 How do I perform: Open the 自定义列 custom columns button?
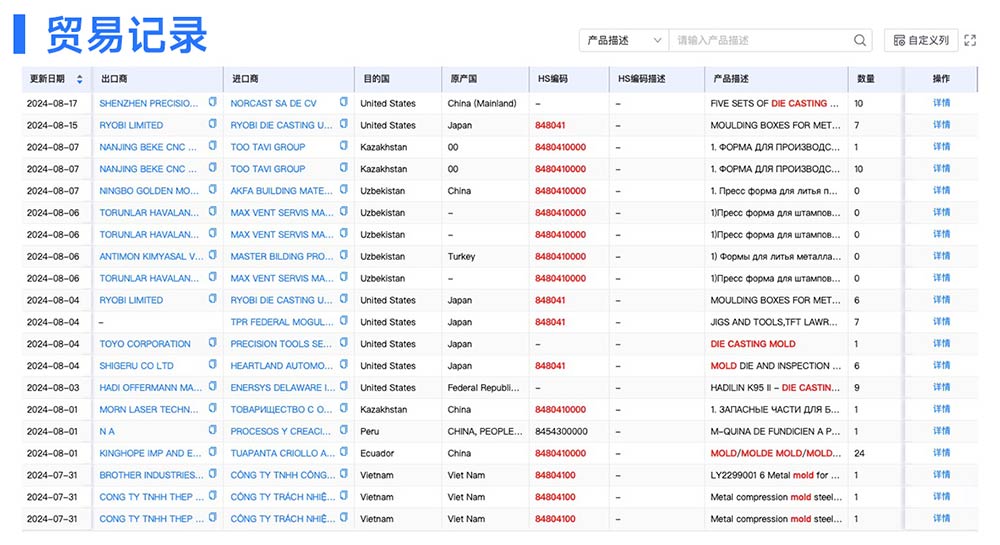[921, 40]
